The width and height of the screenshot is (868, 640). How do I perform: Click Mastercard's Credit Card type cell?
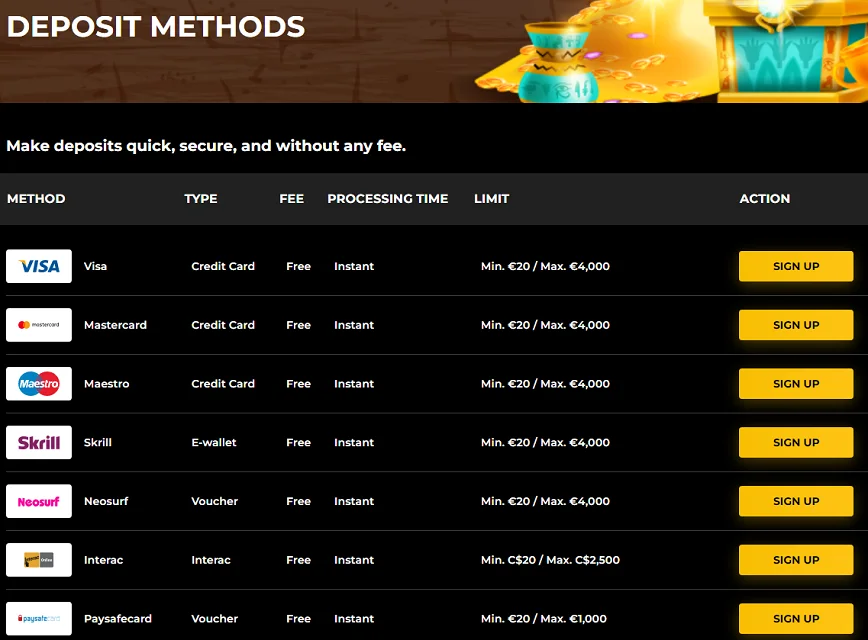[223, 325]
